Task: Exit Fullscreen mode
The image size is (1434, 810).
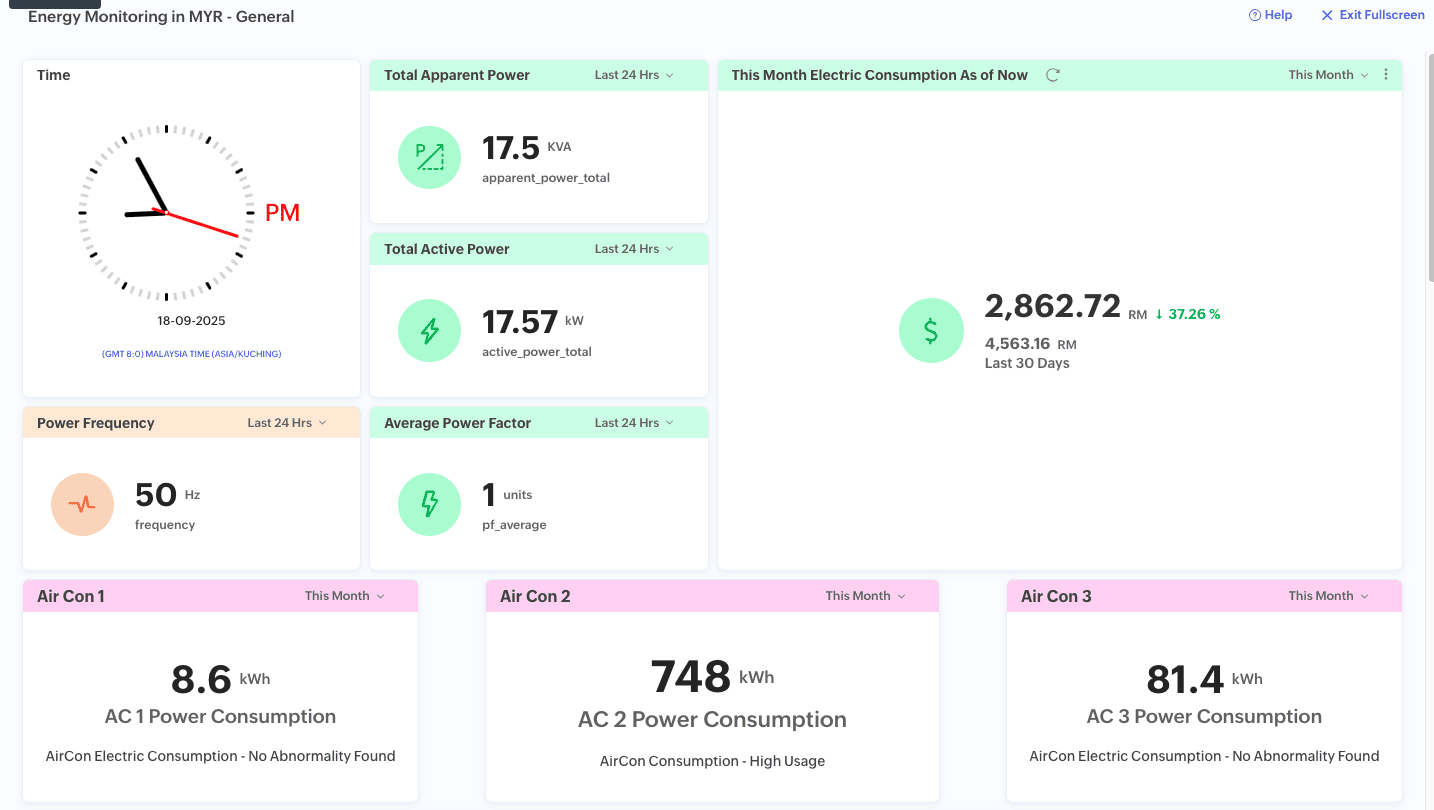Action: (1372, 15)
